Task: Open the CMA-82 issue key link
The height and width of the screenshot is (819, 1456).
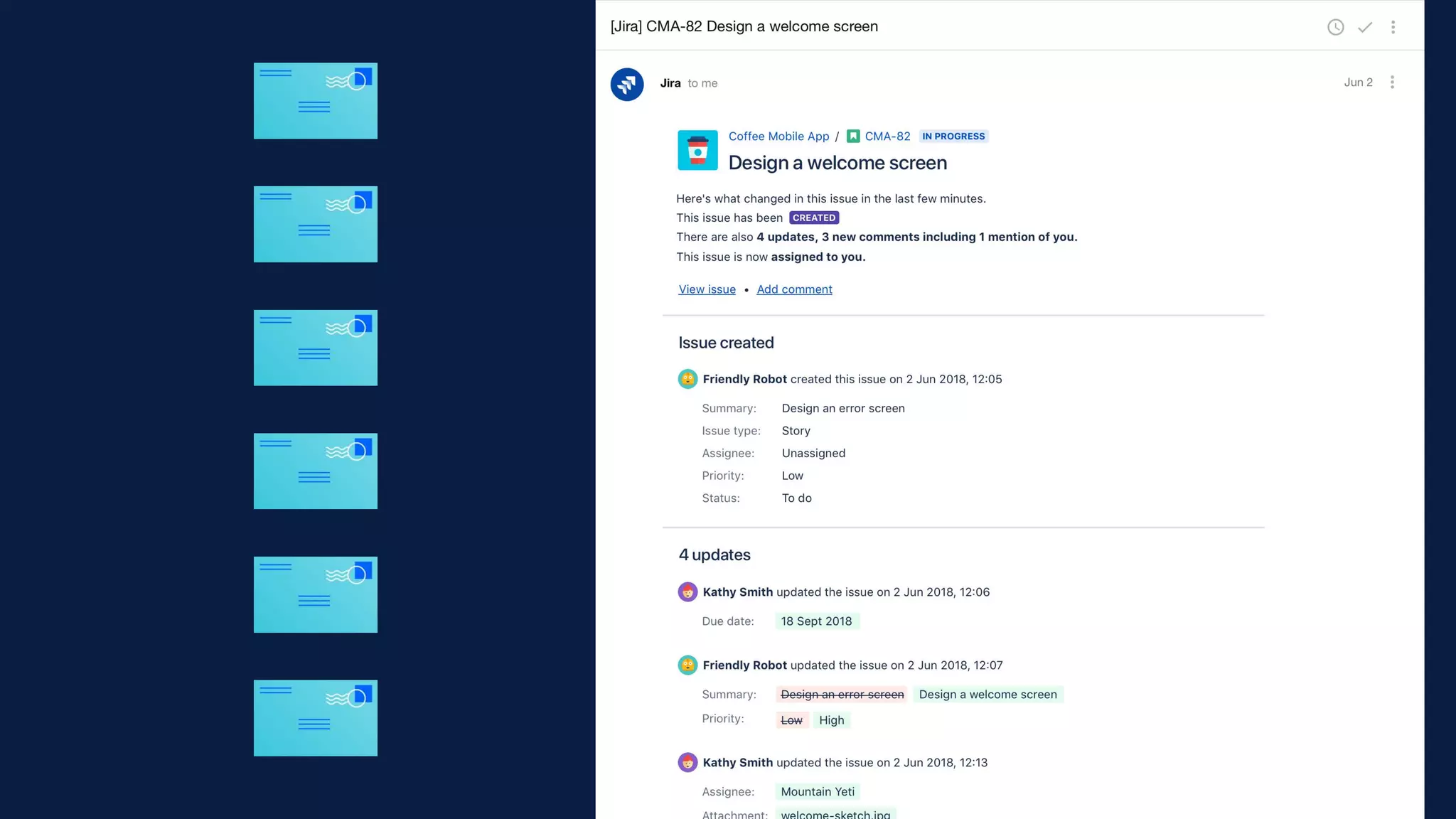Action: (x=887, y=136)
